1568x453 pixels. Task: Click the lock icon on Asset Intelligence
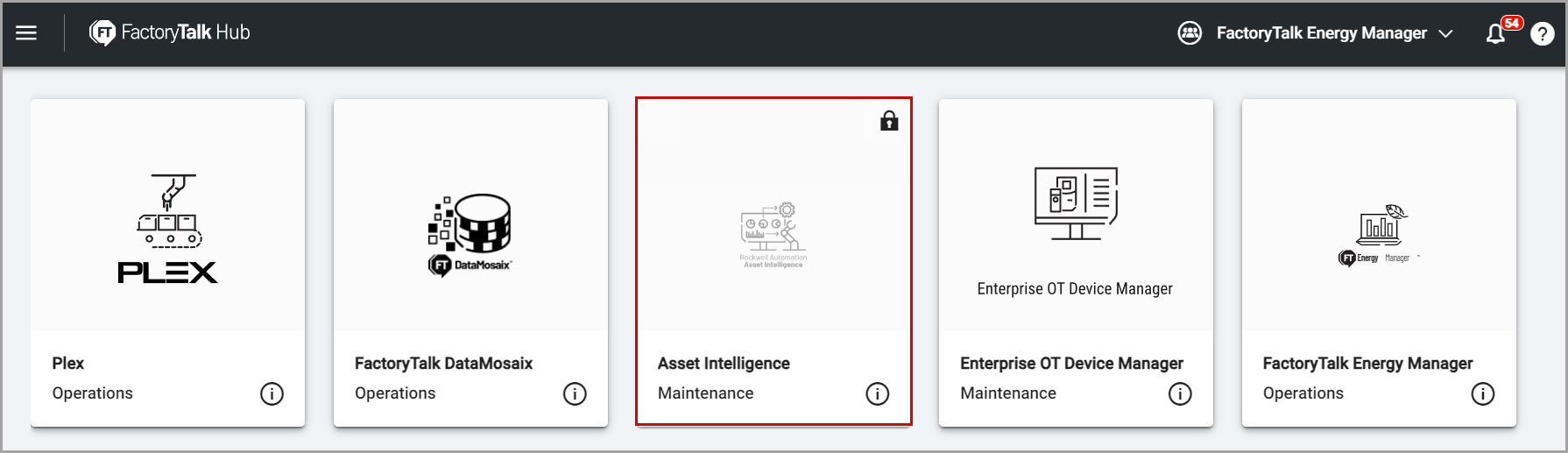click(x=889, y=121)
